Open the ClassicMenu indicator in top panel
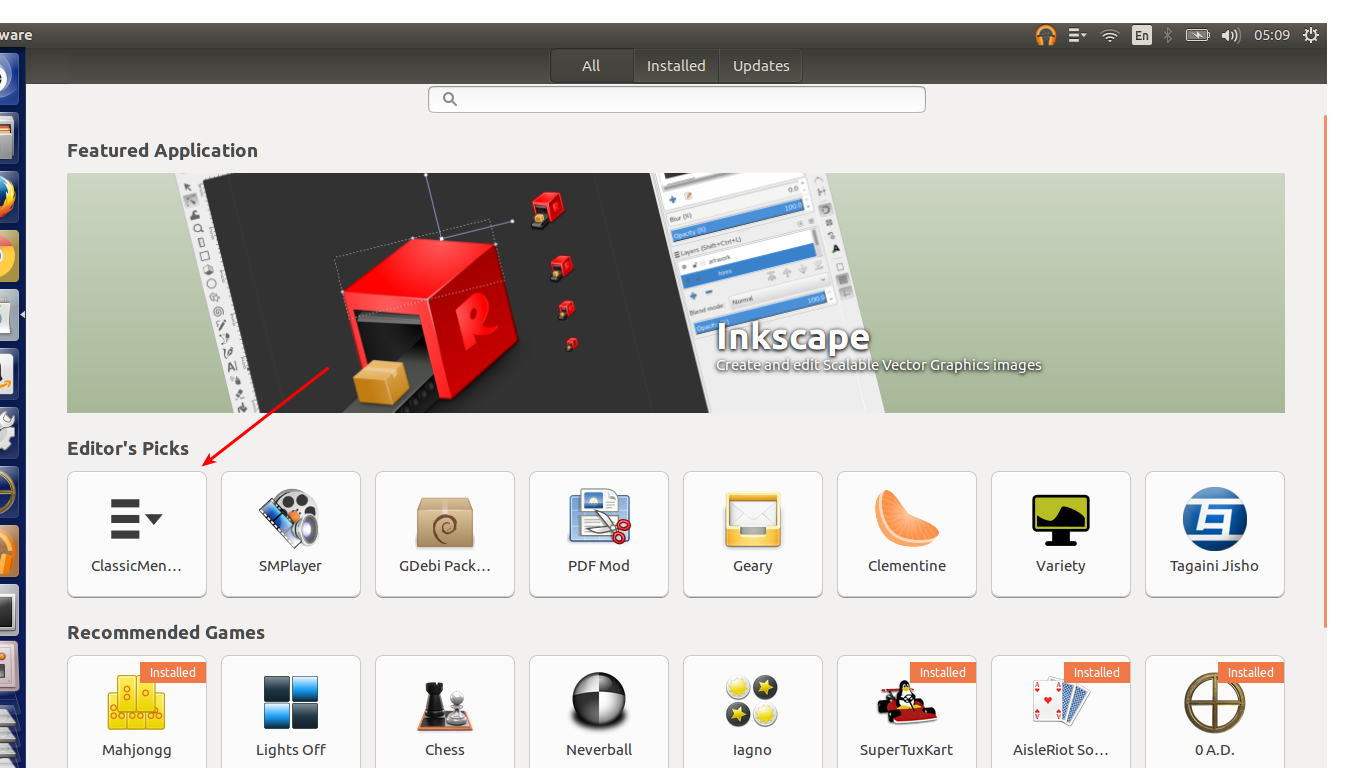Image resolution: width=1366 pixels, height=768 pixels. 1077,35
